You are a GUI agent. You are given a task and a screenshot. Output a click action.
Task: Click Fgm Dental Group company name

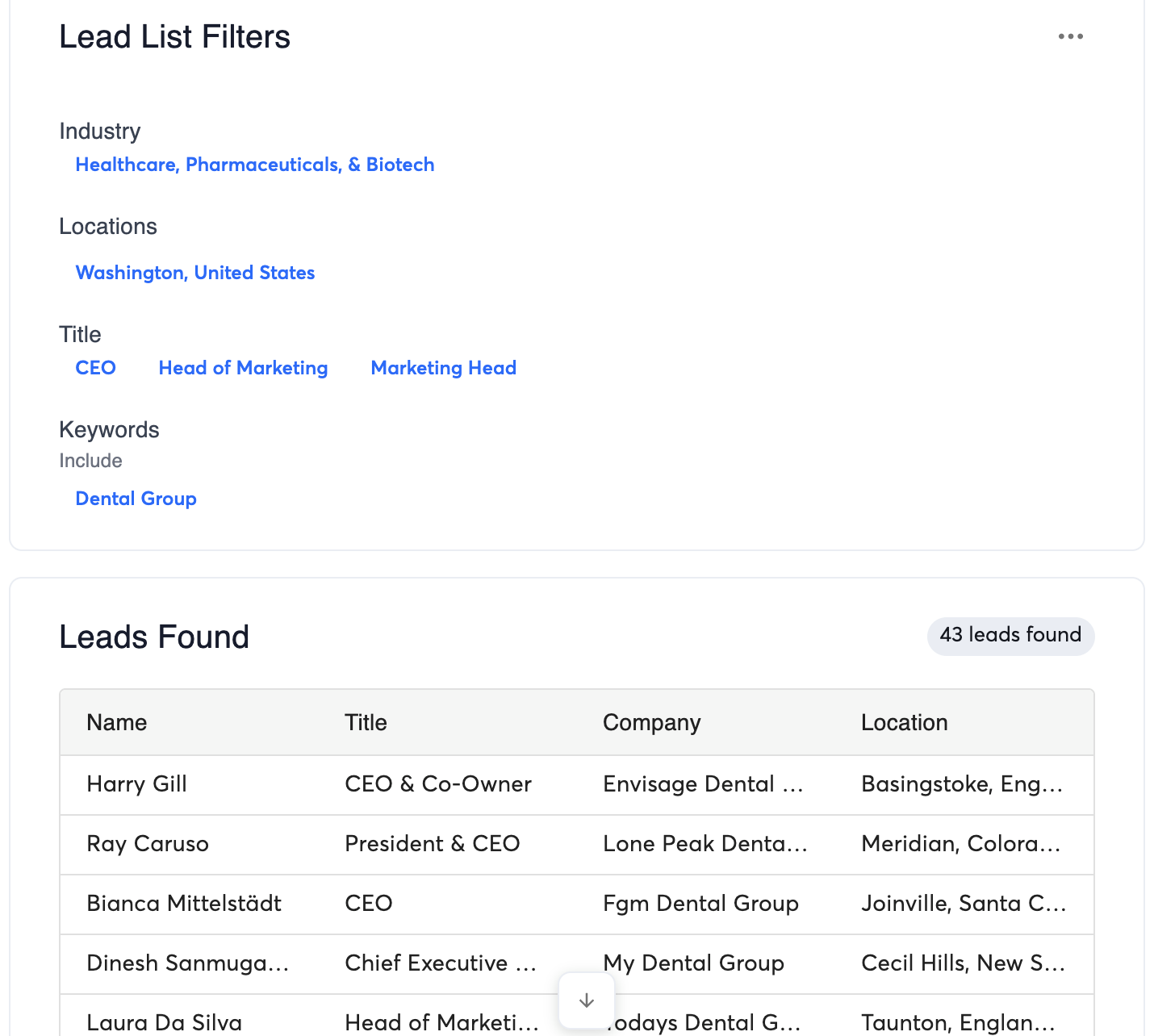700,904
